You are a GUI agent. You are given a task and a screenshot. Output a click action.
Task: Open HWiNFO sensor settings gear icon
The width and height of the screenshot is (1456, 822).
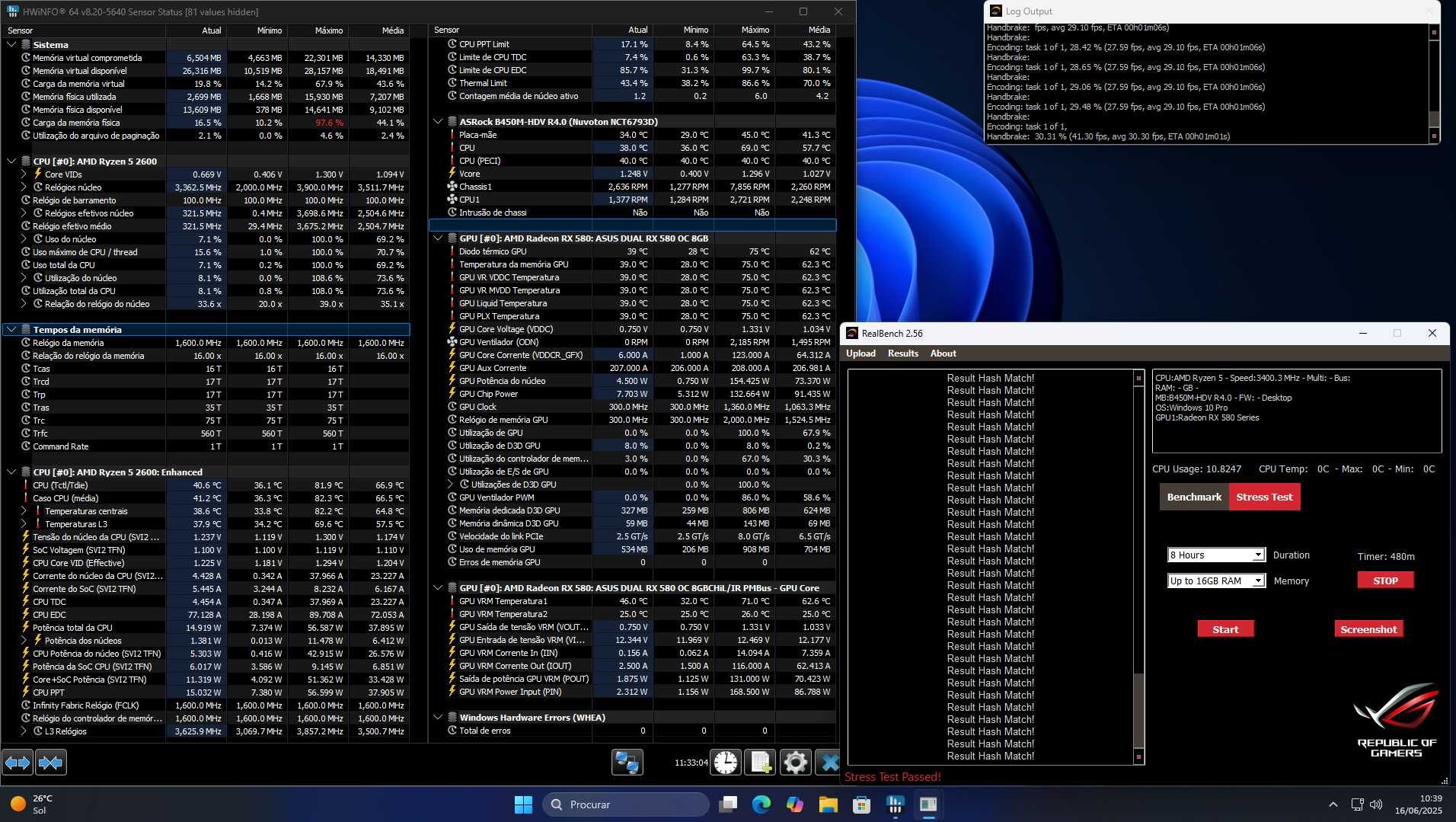pos(795,762)
